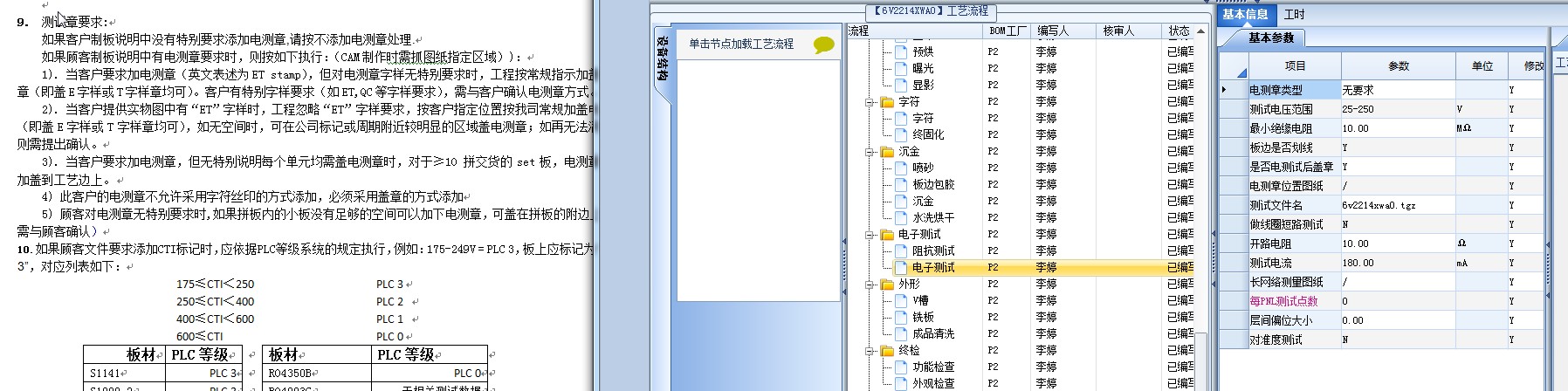The height and width of the screenshot is (391, 1568).
Task: Click the pink 每PNL测试点数 parameter label
Action: coord(1283,301)
